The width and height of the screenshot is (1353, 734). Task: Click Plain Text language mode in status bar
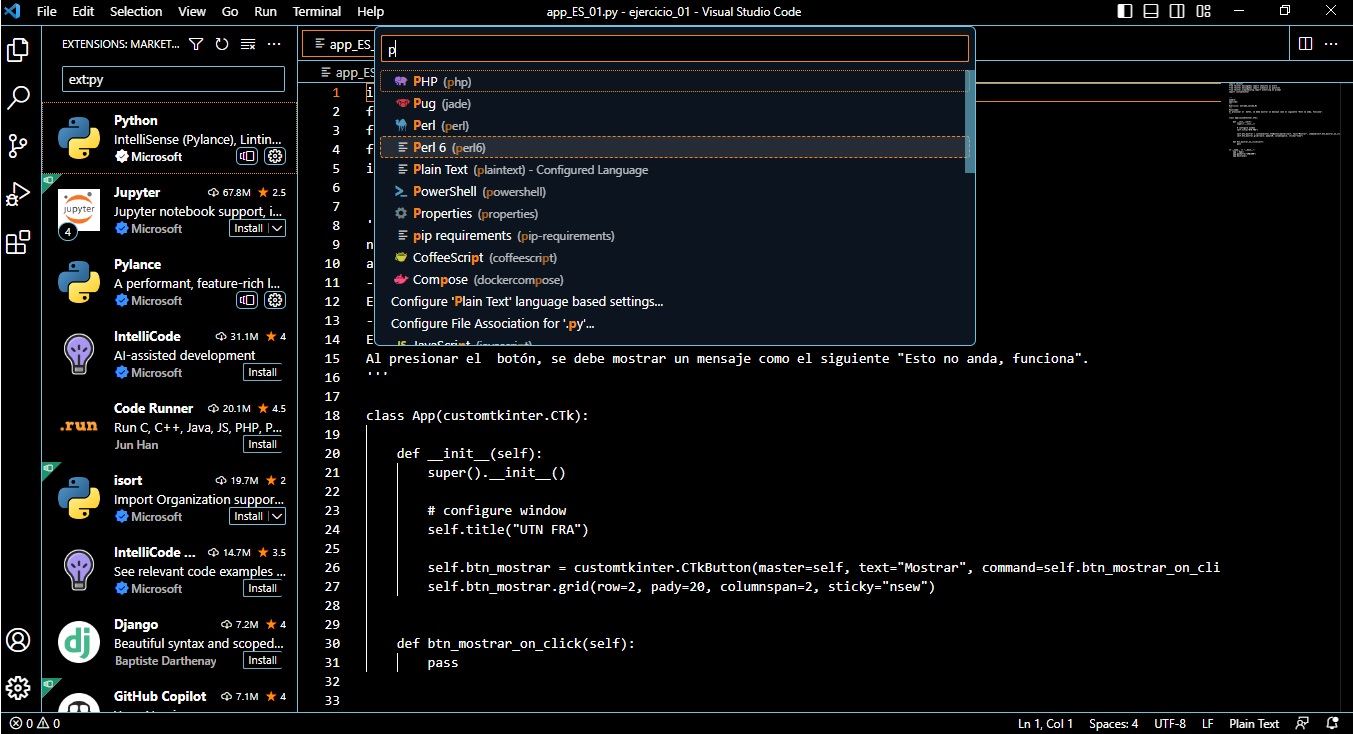click(1254, 723)
